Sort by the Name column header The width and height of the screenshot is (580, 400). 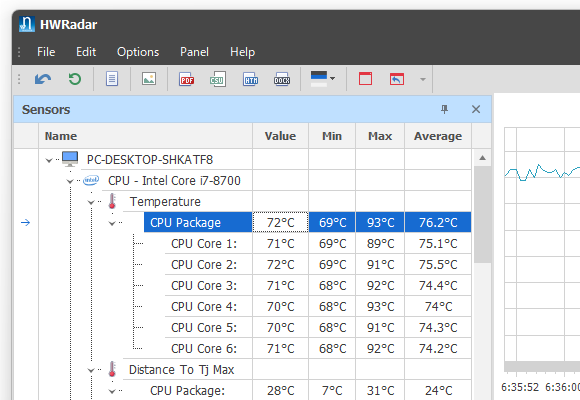[145, 136]
